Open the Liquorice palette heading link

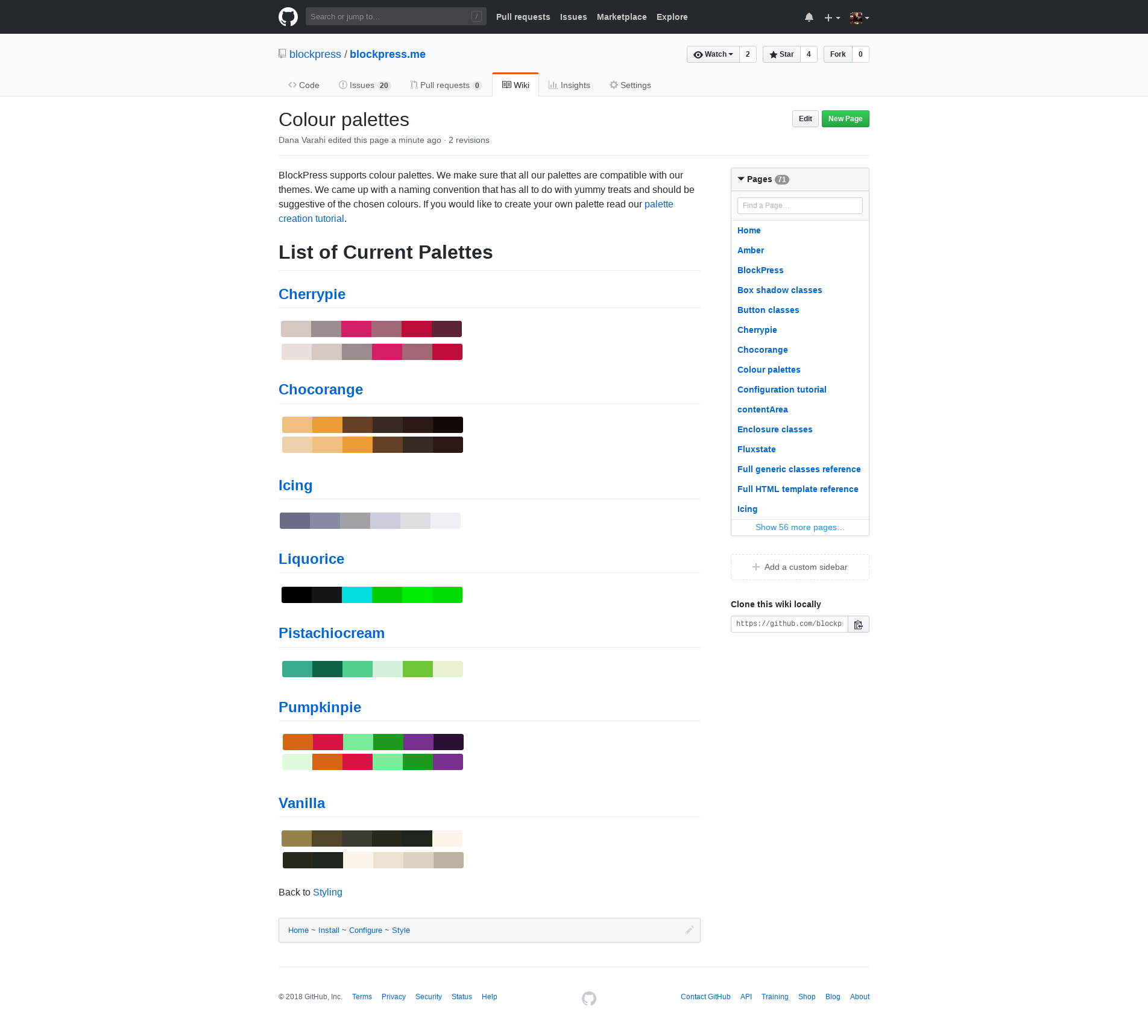(311, 559)
